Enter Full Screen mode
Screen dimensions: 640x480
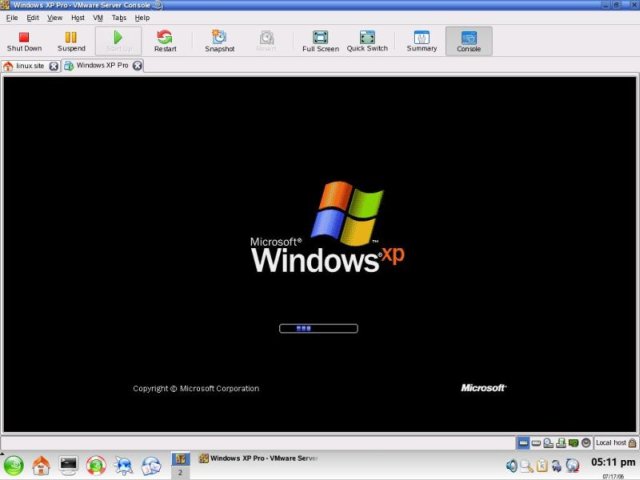click(320, 41)
